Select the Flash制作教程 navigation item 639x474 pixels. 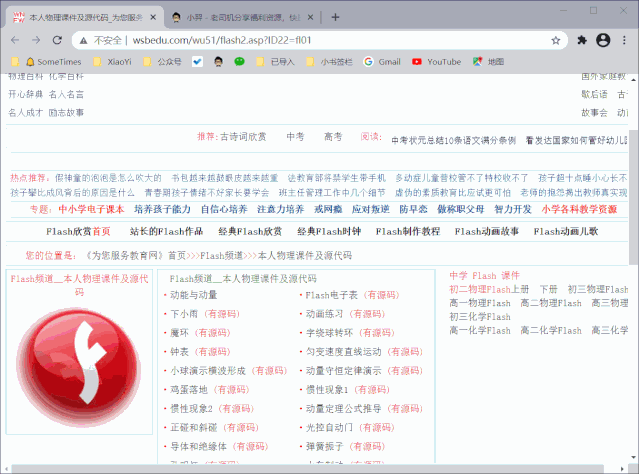click(x=407, y=231)
